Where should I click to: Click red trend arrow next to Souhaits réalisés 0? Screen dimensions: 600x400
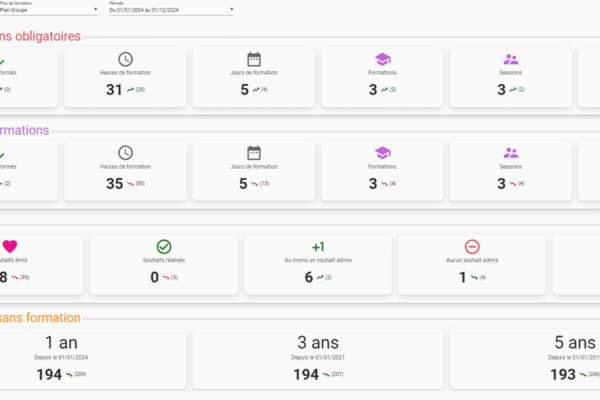166,278
